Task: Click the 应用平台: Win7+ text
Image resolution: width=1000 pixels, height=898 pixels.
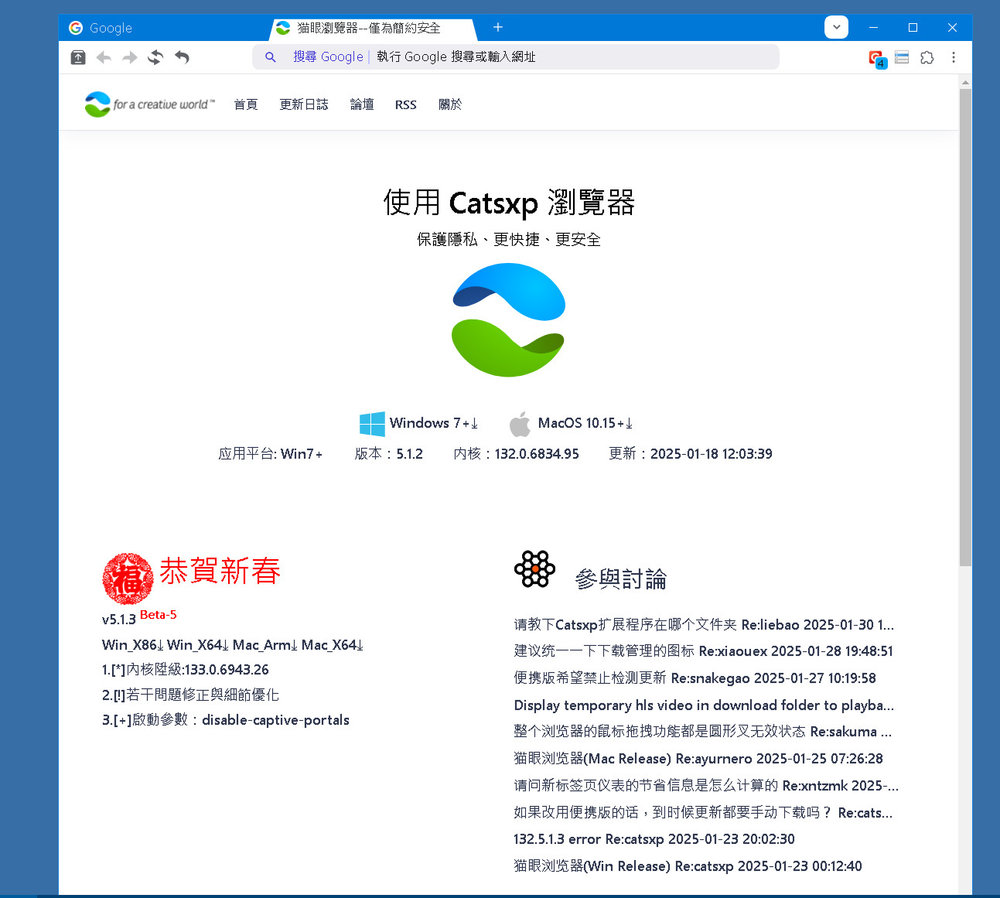Action: click(270, 453)
